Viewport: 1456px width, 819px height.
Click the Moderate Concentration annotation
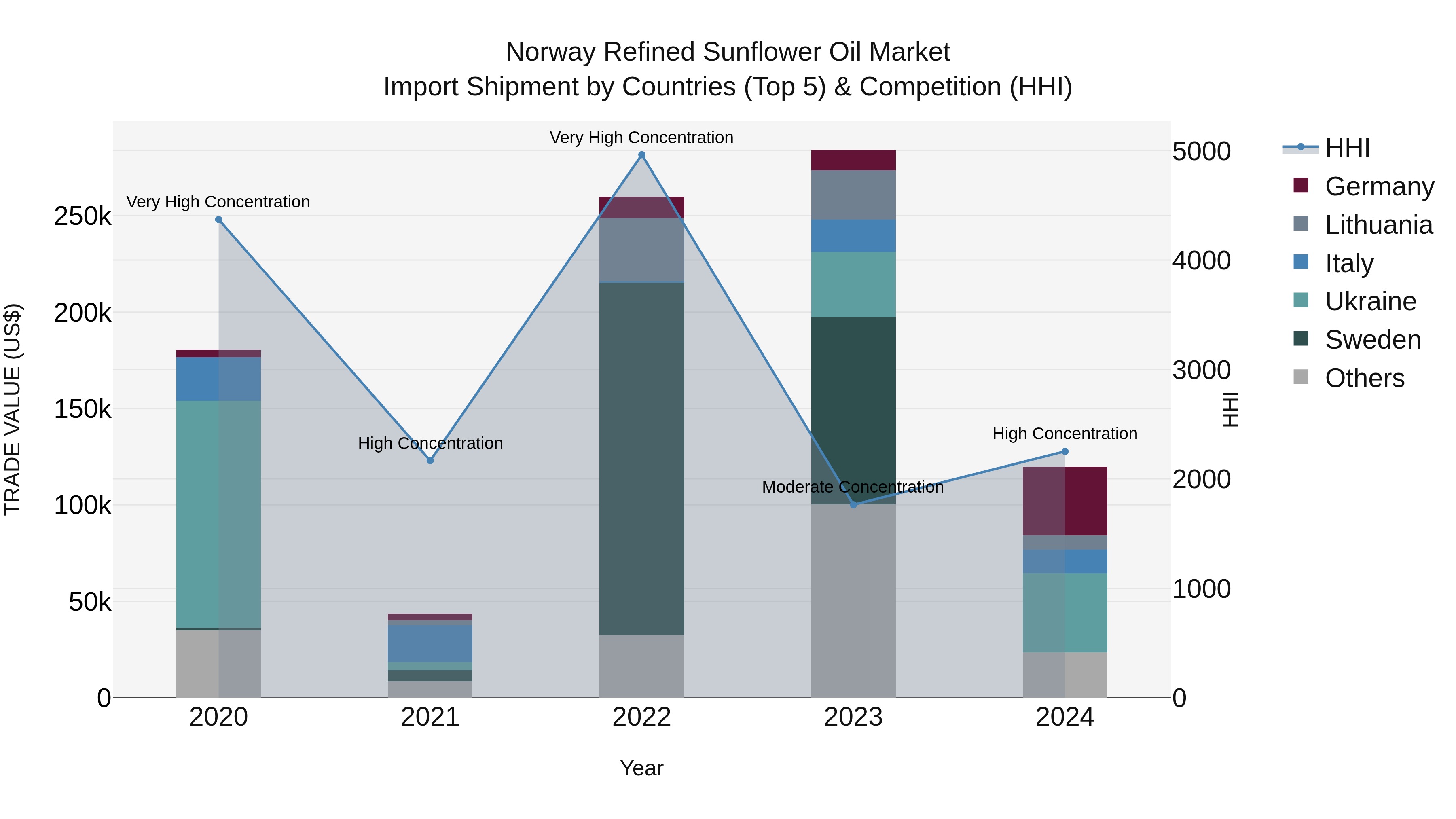(x=853, y=487)
